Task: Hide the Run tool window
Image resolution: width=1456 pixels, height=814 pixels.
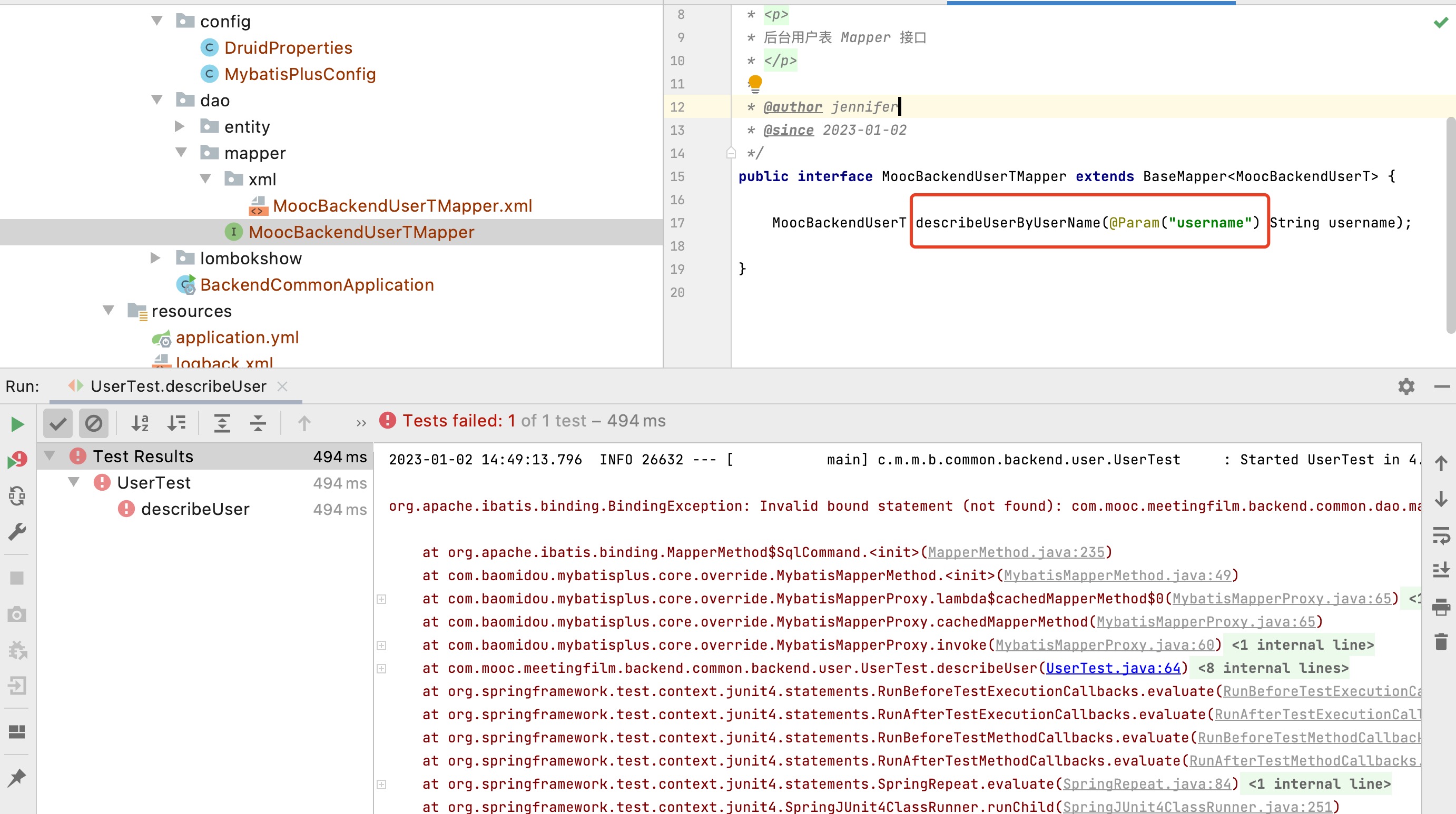Action: [x=1442, y=386]
